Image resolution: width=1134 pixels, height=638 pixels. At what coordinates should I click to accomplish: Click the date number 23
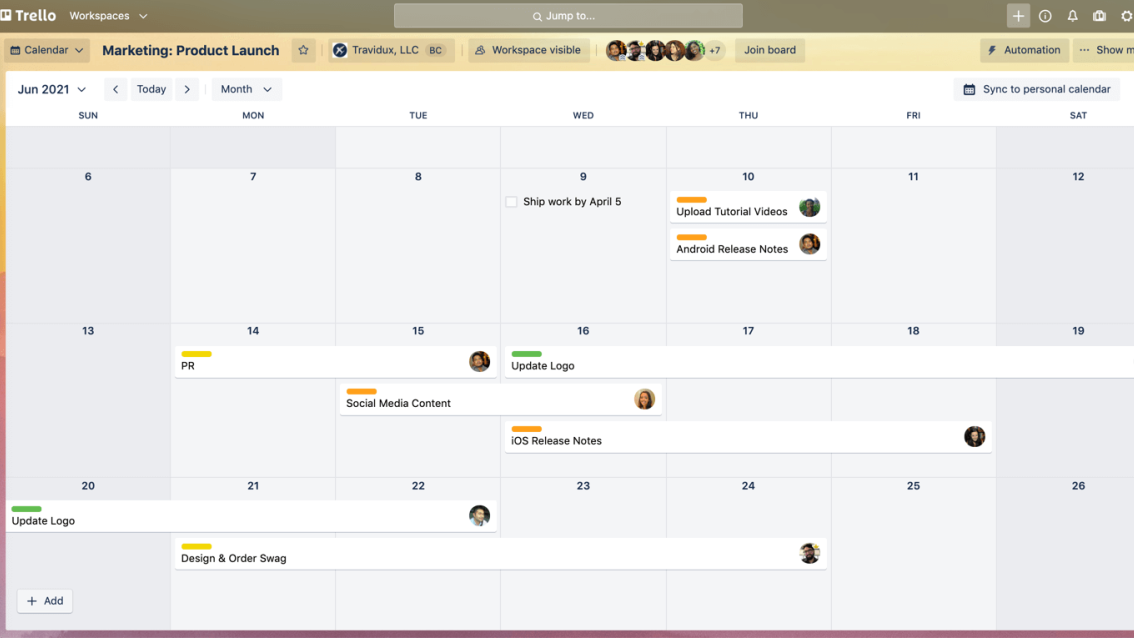coord(583,486)
